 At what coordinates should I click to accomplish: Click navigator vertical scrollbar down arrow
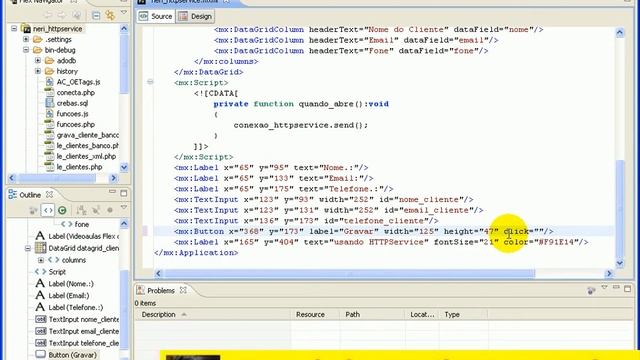coord(124,167)
